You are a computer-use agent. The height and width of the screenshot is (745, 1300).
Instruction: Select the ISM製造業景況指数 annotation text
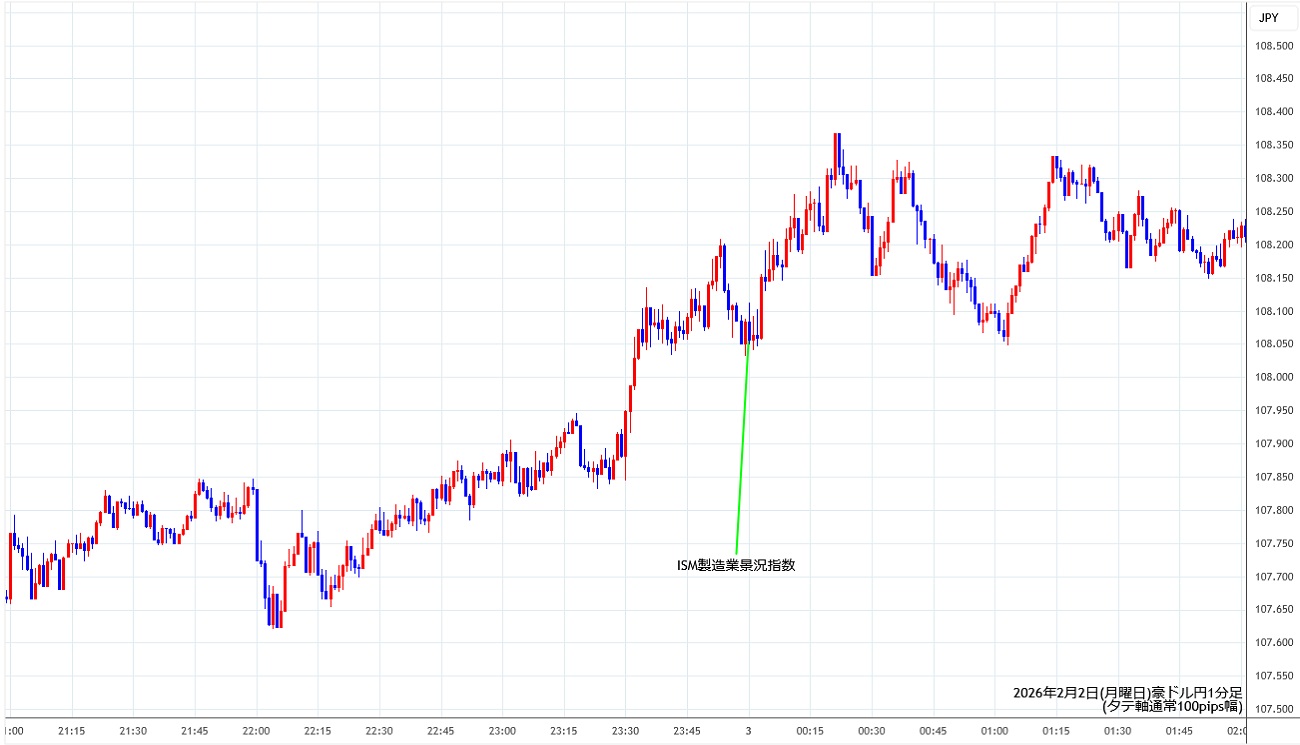pos(736,565)
